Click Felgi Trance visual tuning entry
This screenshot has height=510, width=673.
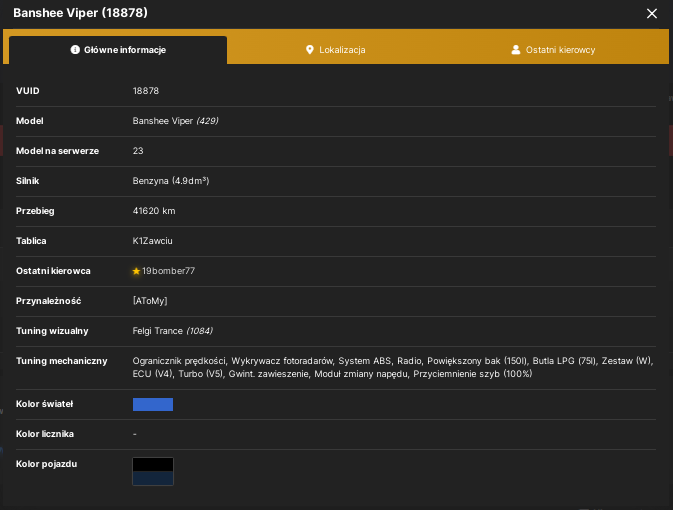pos(173,331)
